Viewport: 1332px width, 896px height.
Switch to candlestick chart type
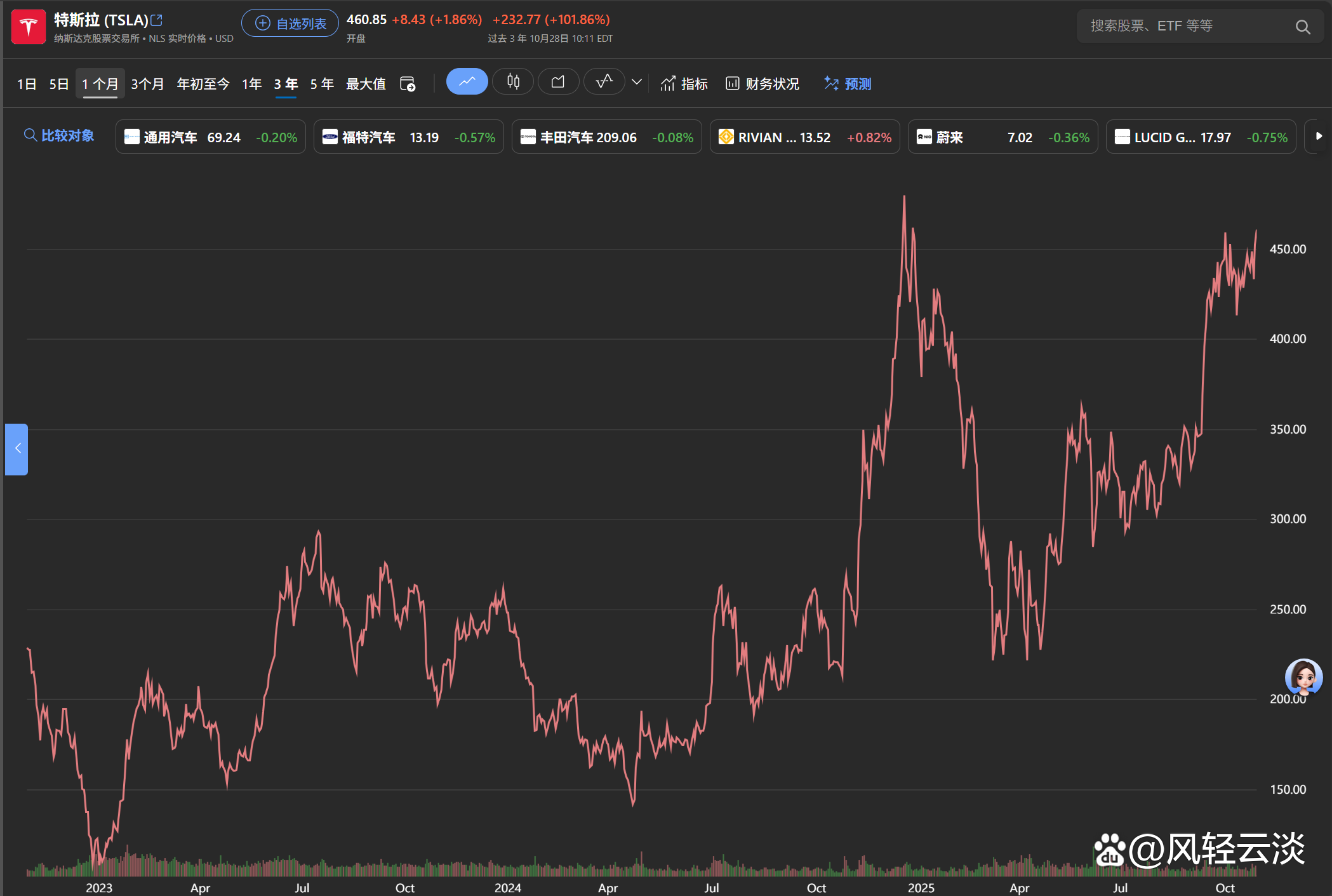pos(513,82)
